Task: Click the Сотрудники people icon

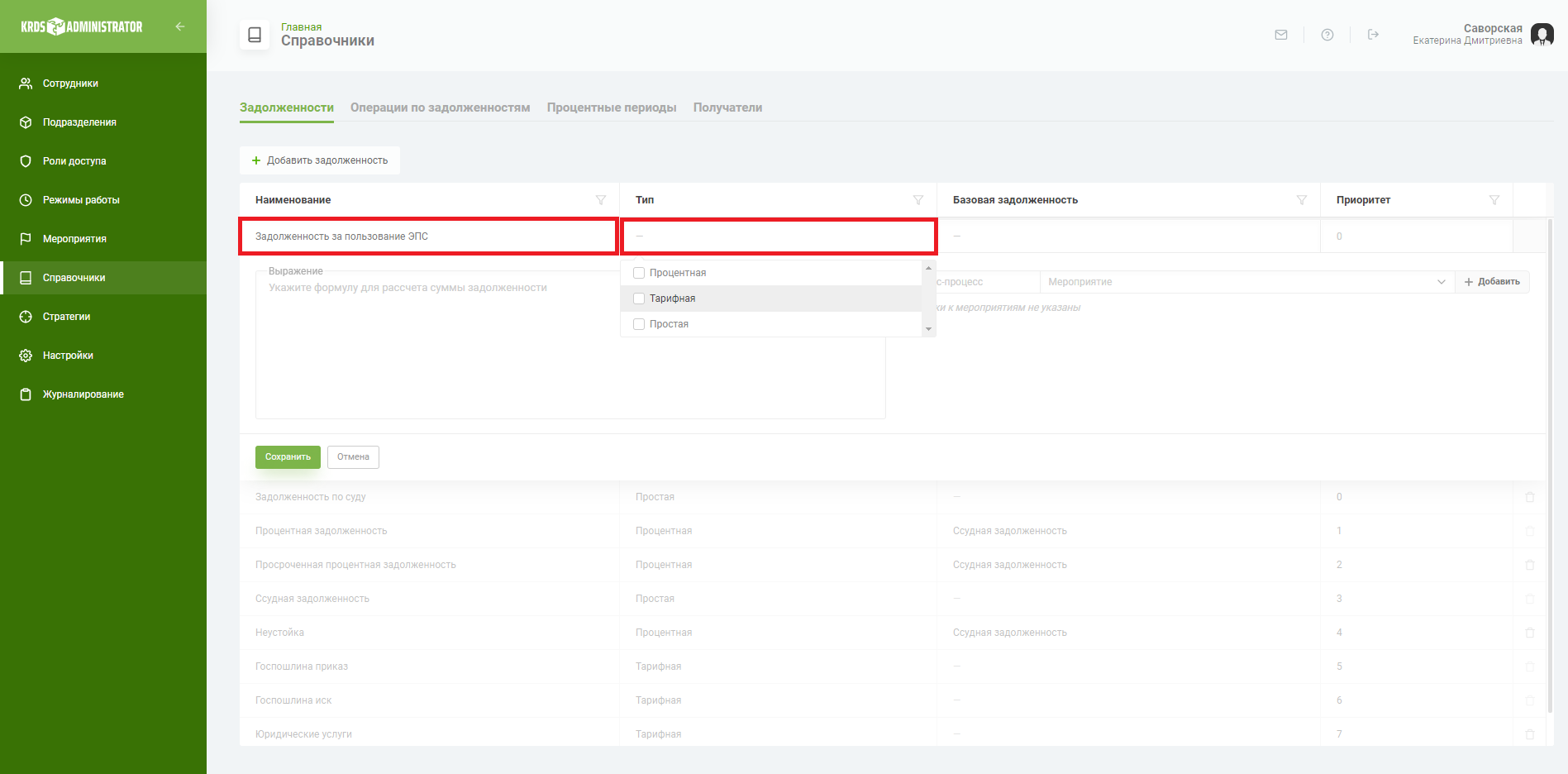Action: pyautogui.click(x=26, y=84)
